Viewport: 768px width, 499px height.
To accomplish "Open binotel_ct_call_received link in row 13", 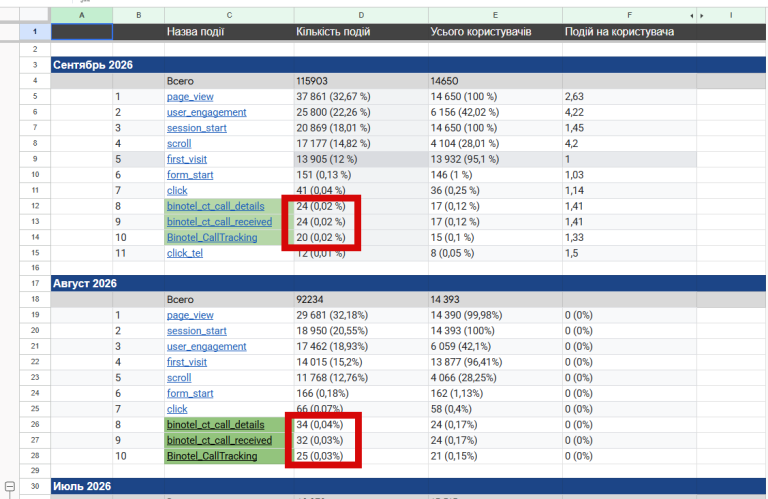I will (x=219, y=222).
